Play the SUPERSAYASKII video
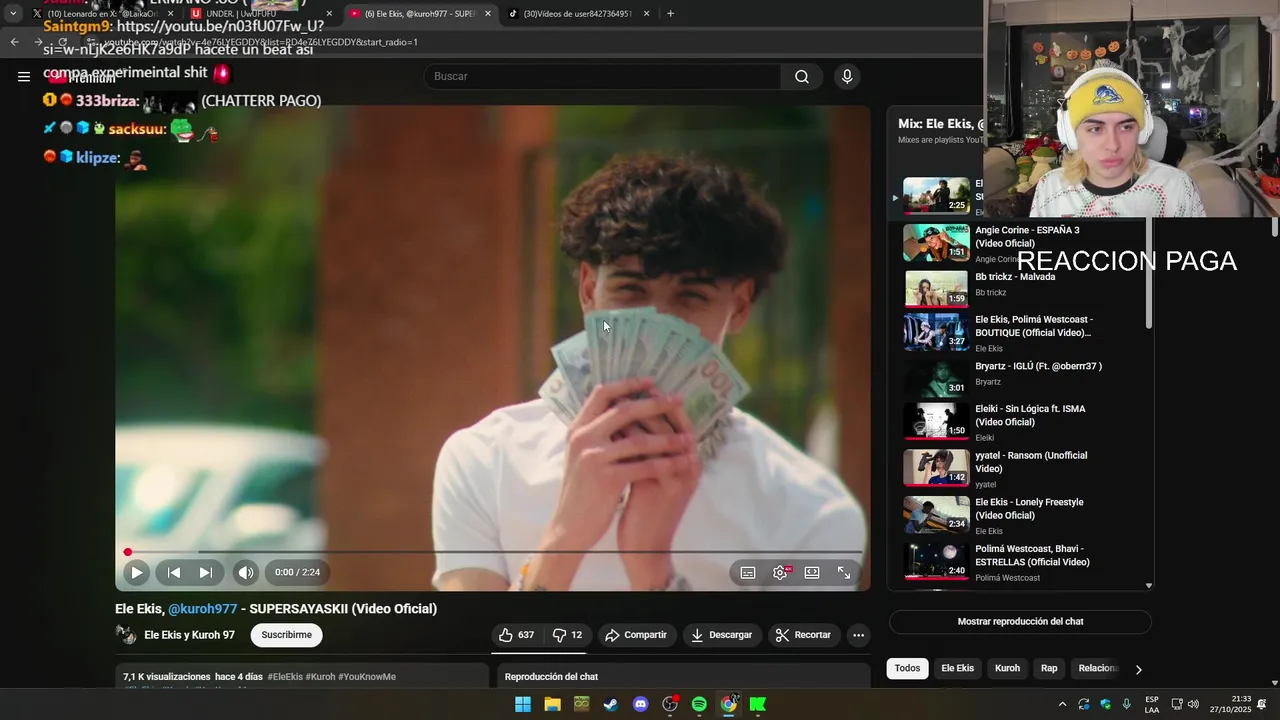Screen dimensions: 1280x720 136,572
